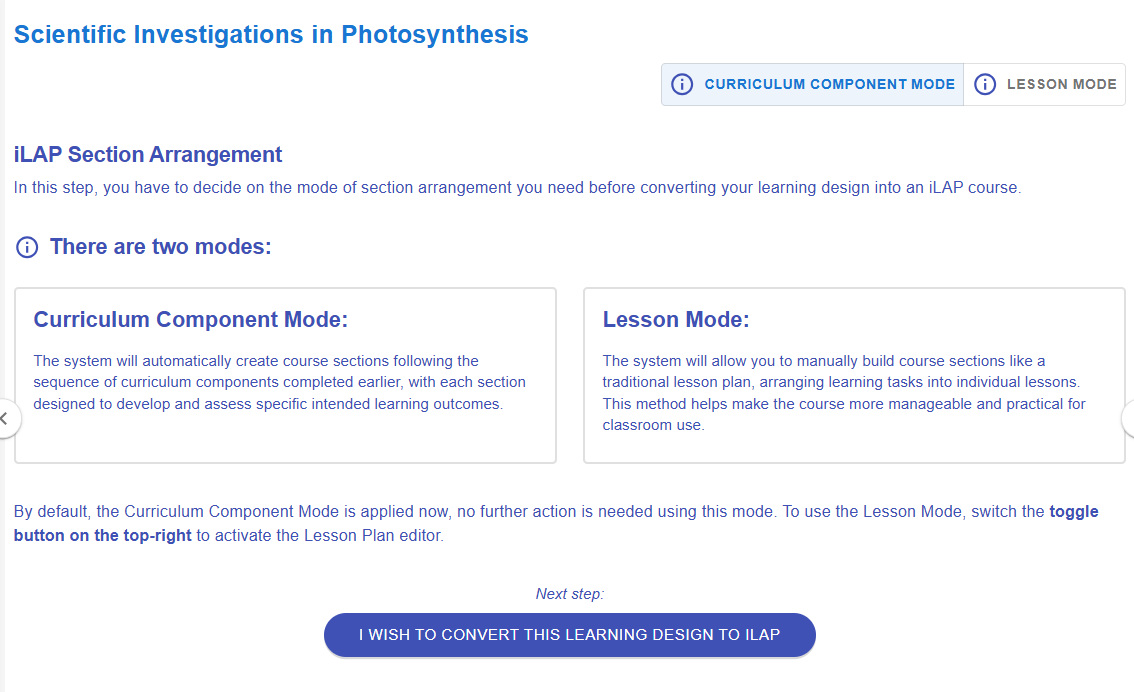
Task: Click the Lesson Mode card description text
Action: coord(843,392)
